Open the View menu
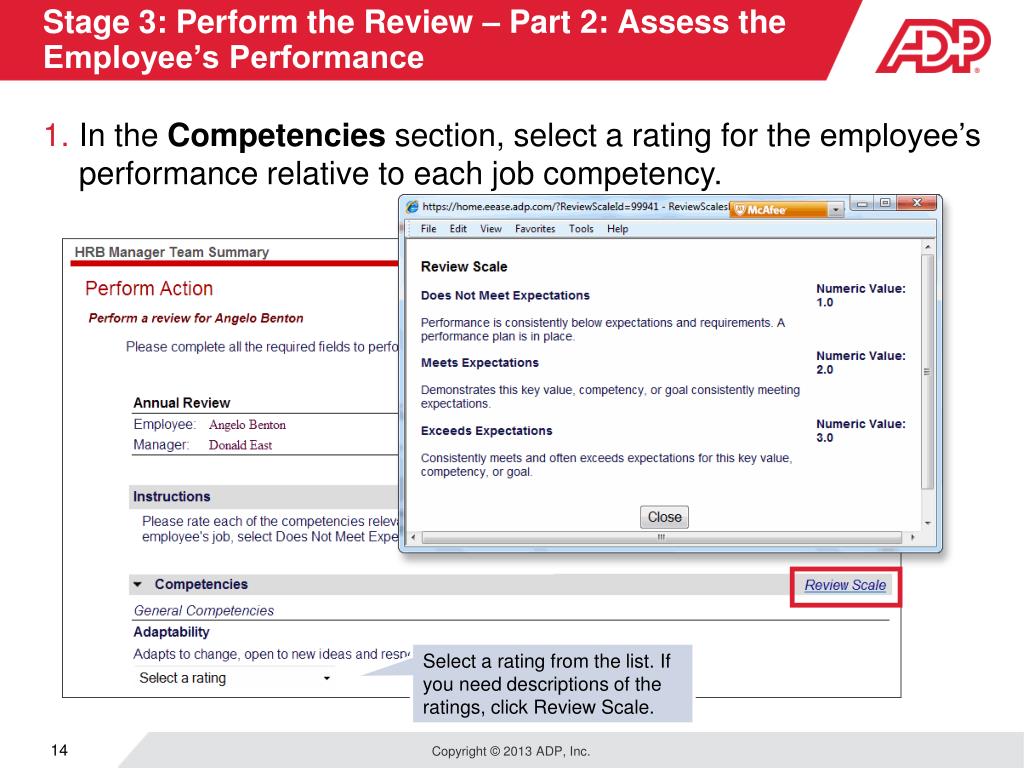Screen dimensions: 1024x768 coord(490,229)
